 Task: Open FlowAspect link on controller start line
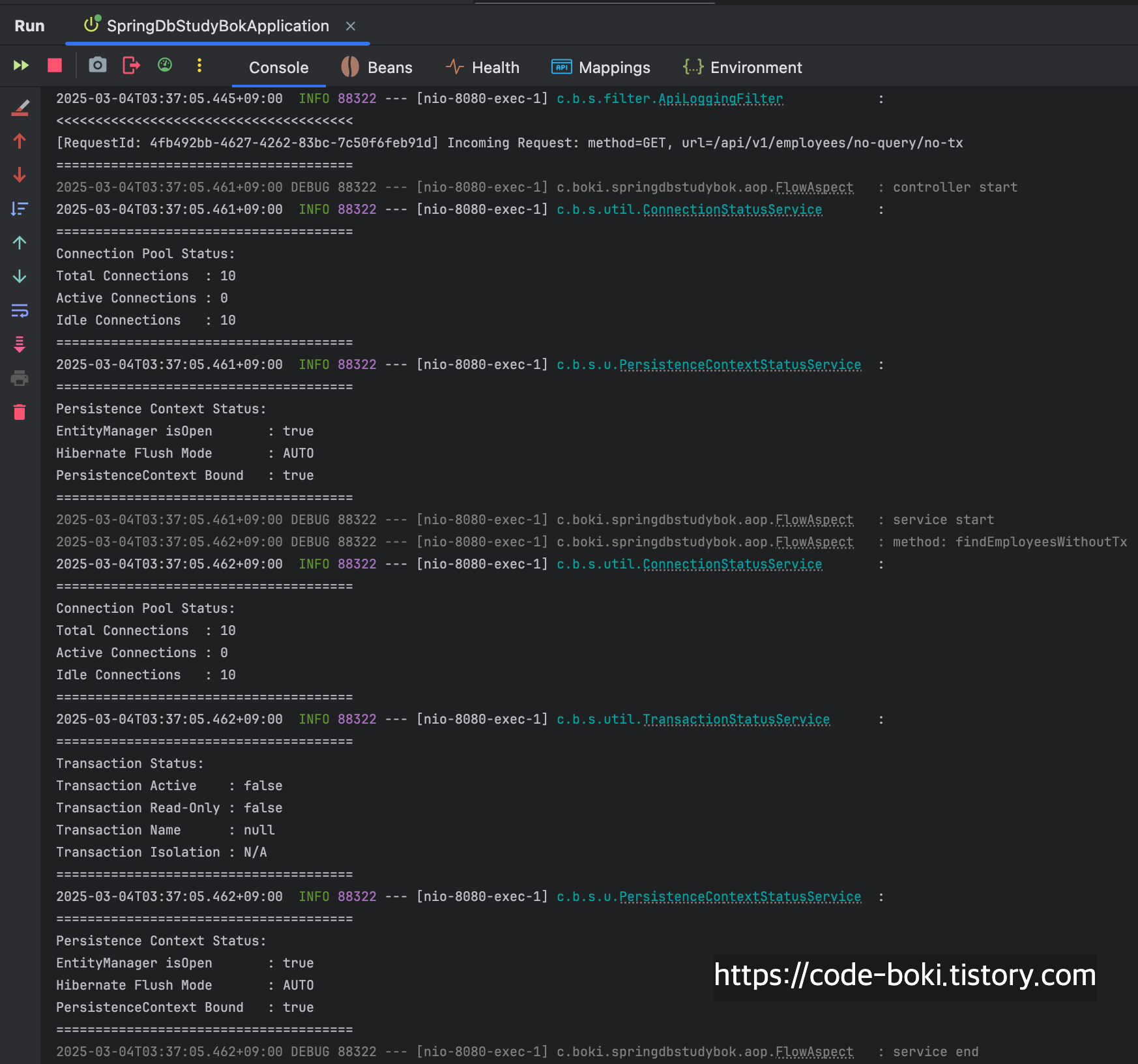[x=814, y=187]
